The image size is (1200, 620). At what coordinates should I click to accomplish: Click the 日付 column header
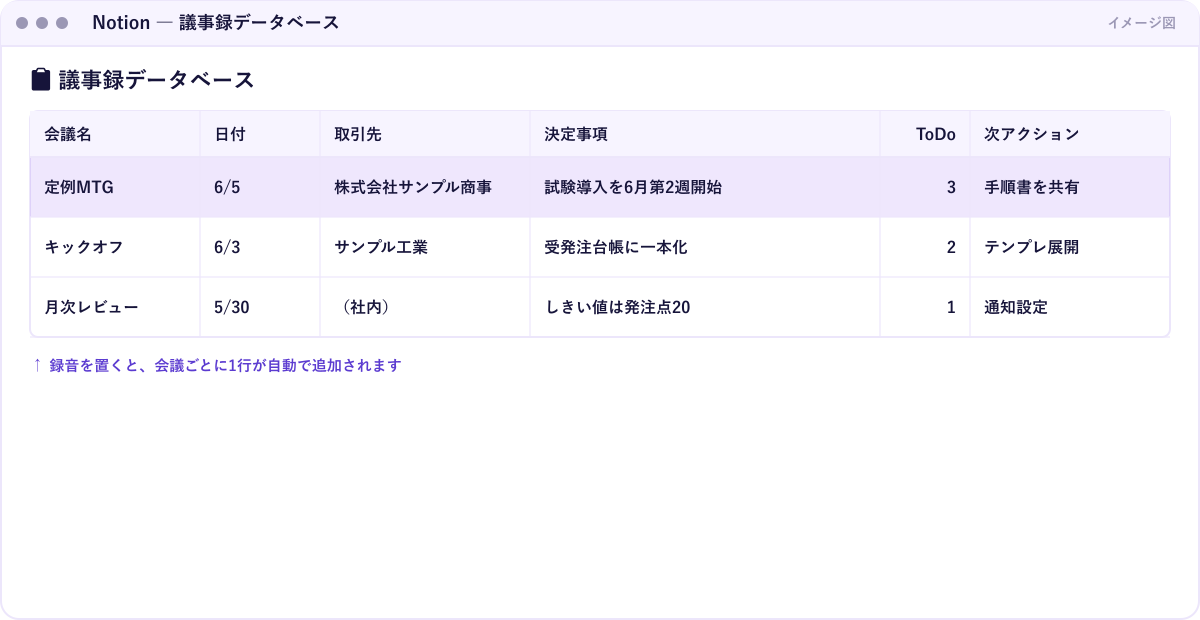pos(260,134)
